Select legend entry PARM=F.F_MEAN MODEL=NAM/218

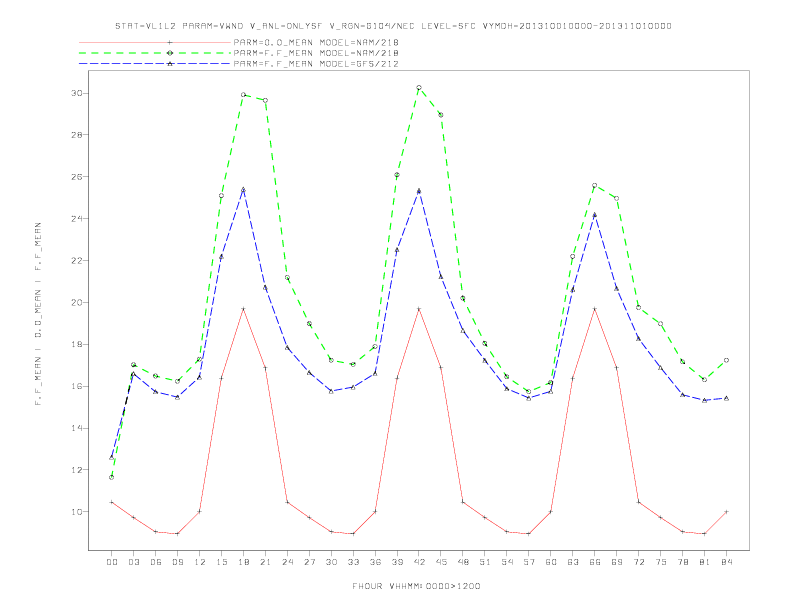coord(316,53)
